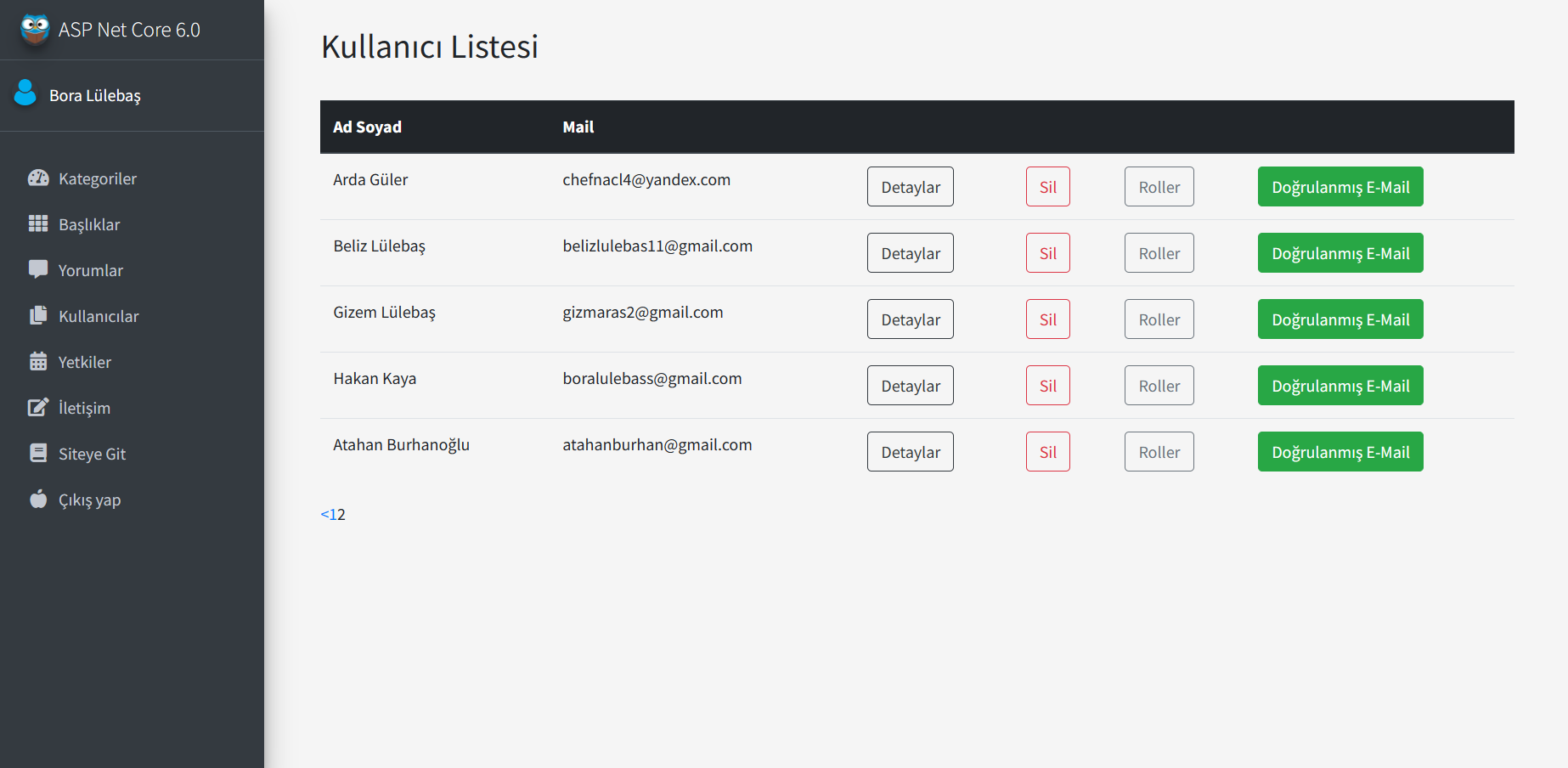Open the Kullanıcılar menu item
Image resolution: width=1568 pixels, height=768 pixels.
(99, 316)
